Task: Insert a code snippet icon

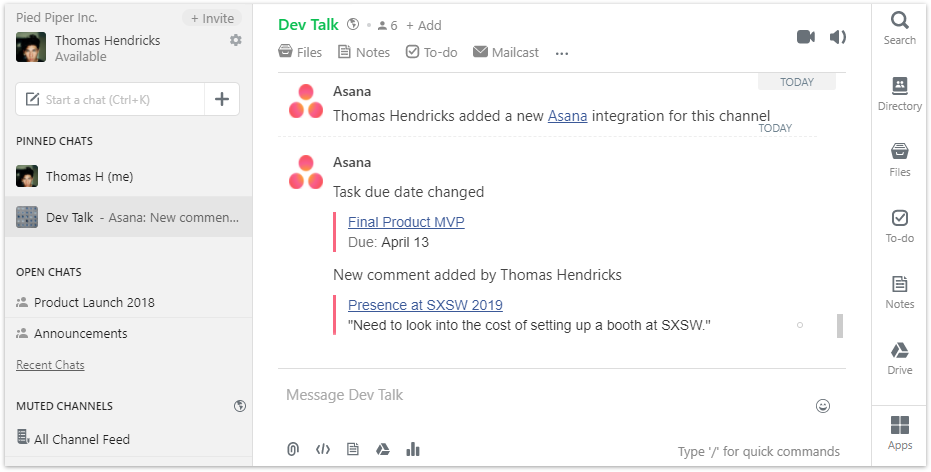Action: 322,449
